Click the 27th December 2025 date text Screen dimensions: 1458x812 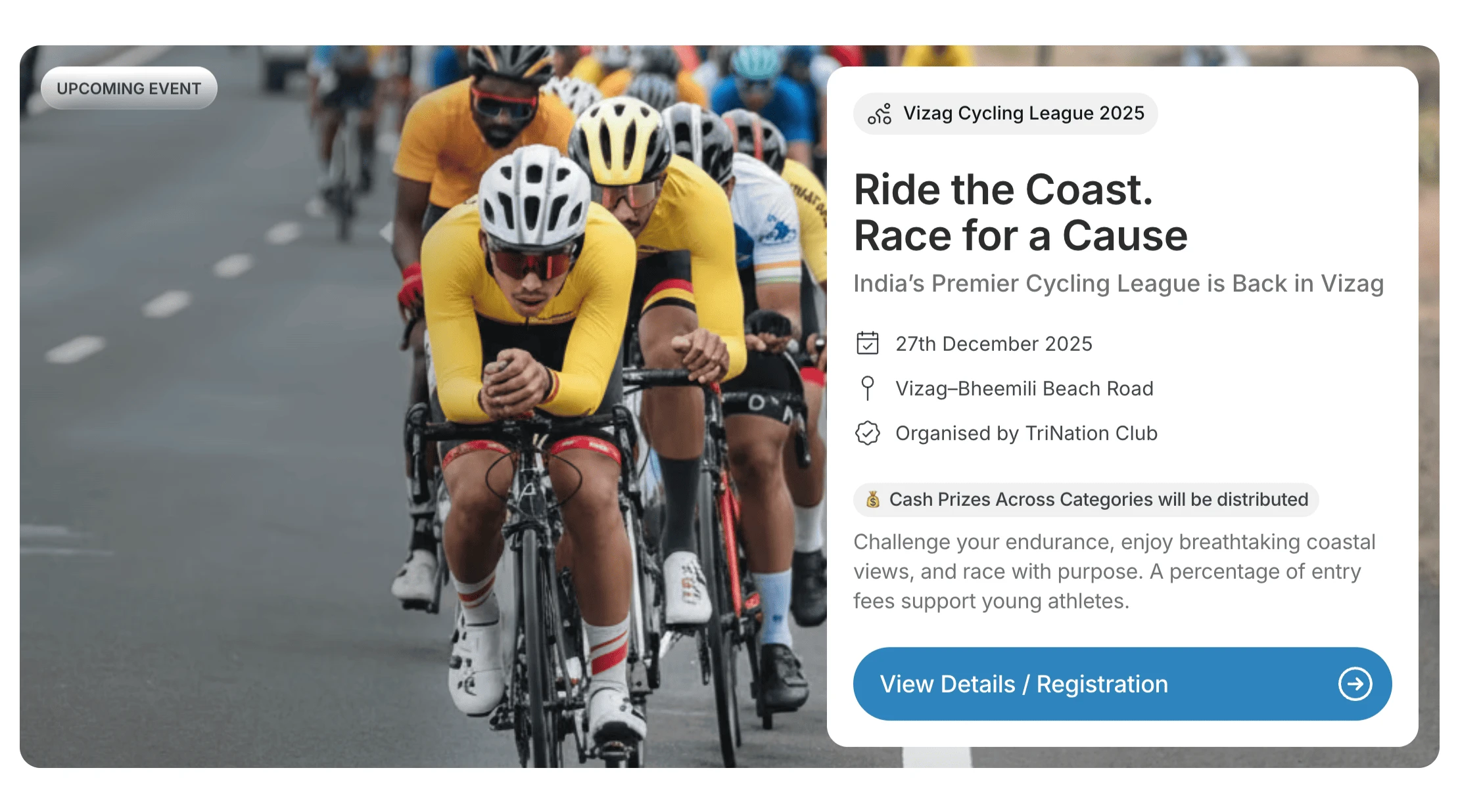point(993,342)
